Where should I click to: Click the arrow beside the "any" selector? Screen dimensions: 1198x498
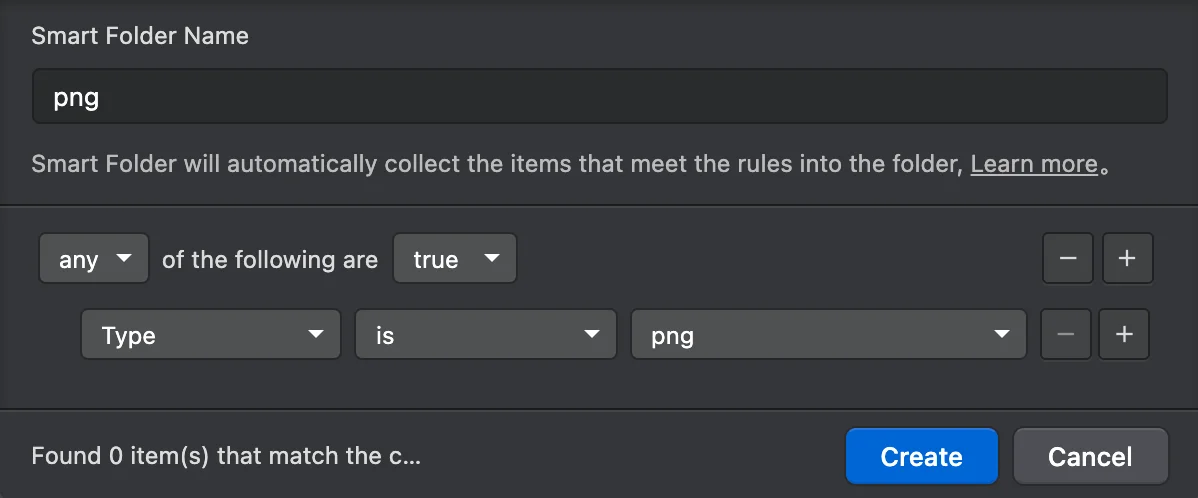pyautogui.click(x=123, y=258)
